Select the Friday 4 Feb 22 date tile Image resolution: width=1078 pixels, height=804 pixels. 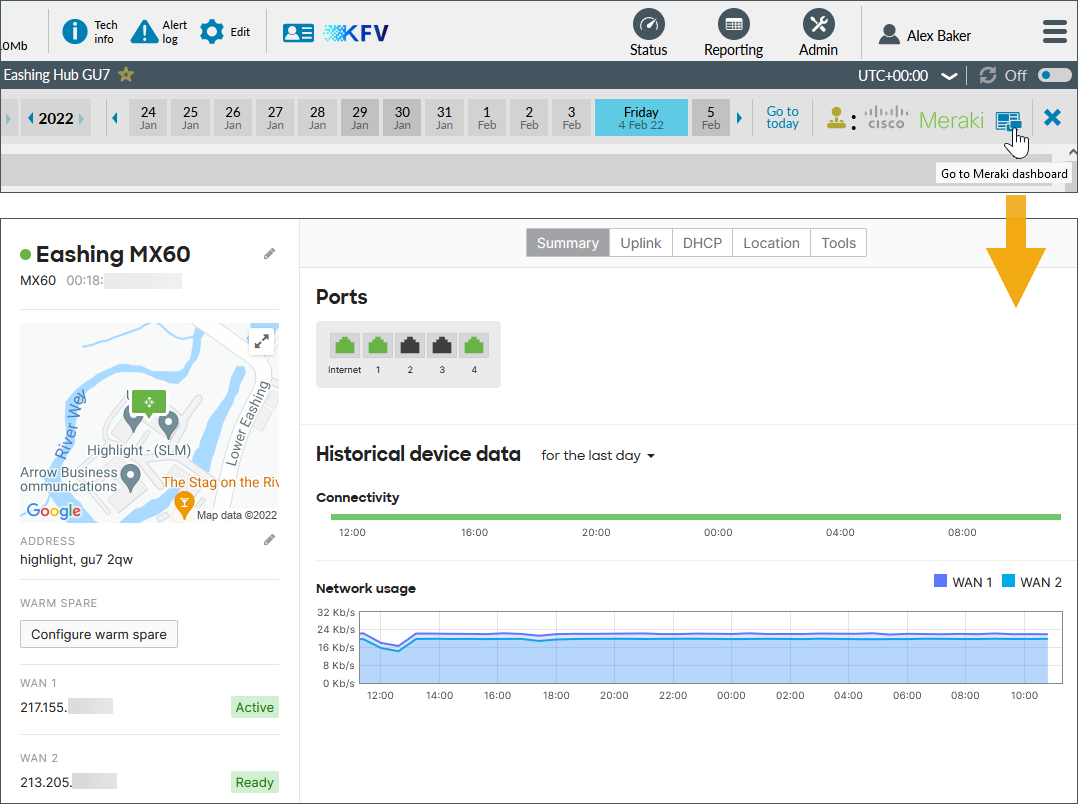[641, 117]
